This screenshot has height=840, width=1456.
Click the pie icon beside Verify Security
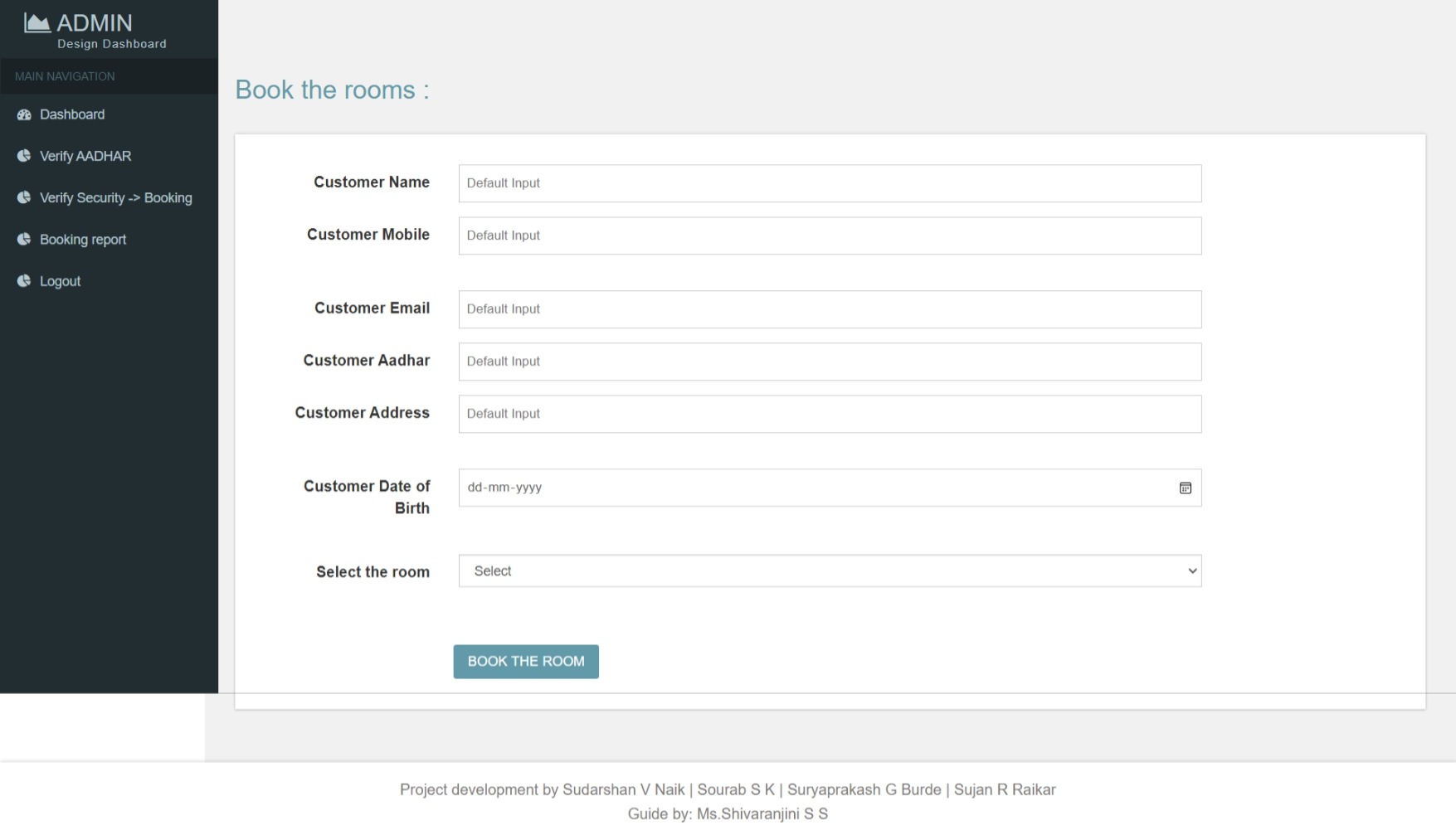coord(24,197)
